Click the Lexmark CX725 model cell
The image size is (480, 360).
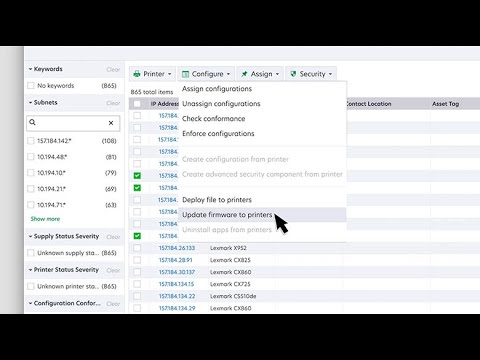pos(230,284)
